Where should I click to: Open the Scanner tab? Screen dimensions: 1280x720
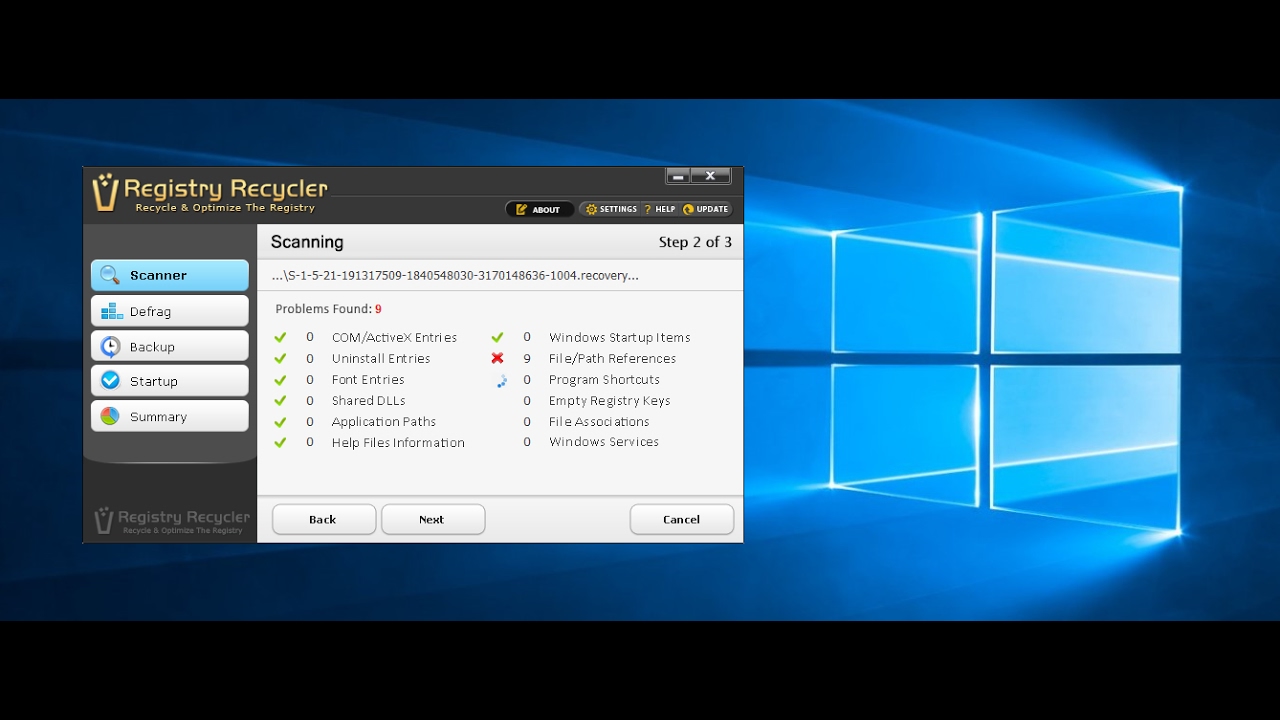point(170,275)
